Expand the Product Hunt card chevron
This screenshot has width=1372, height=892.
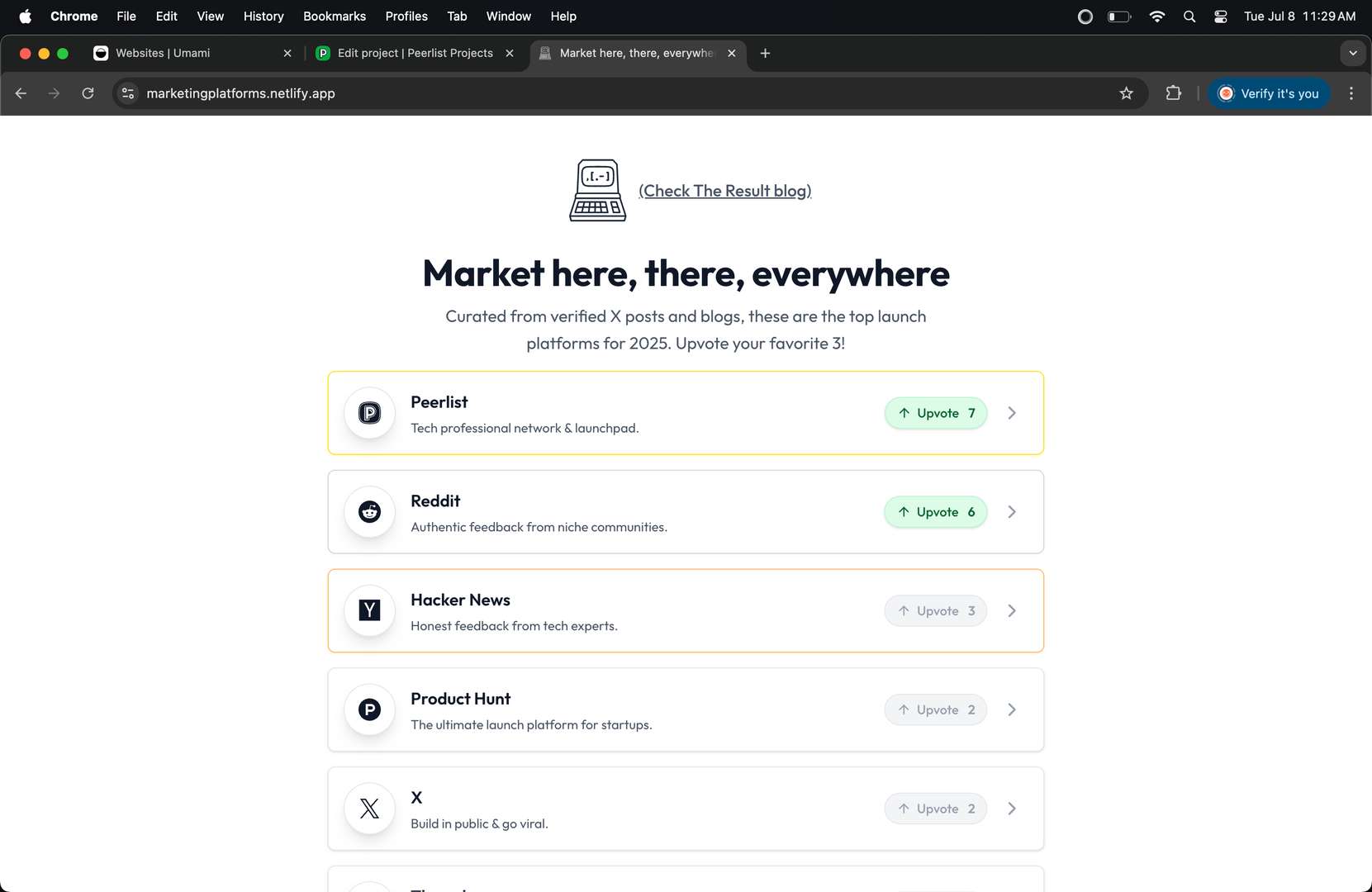(1012, 709)
